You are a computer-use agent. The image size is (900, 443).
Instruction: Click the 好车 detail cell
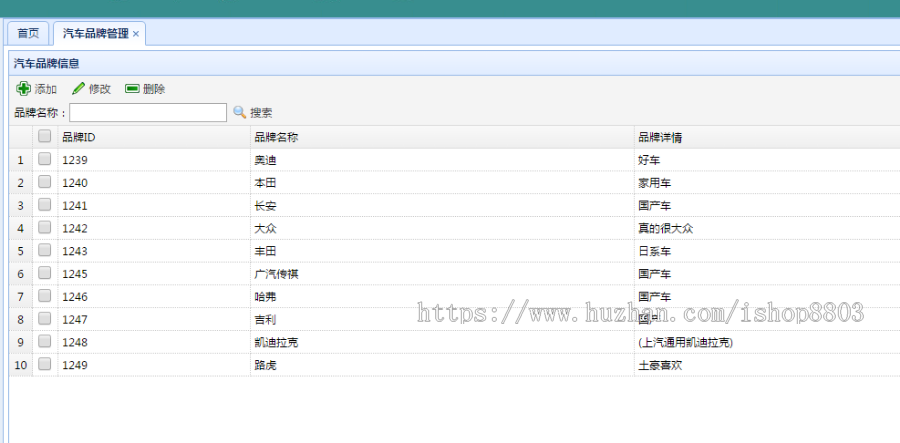tap(767, 160)
